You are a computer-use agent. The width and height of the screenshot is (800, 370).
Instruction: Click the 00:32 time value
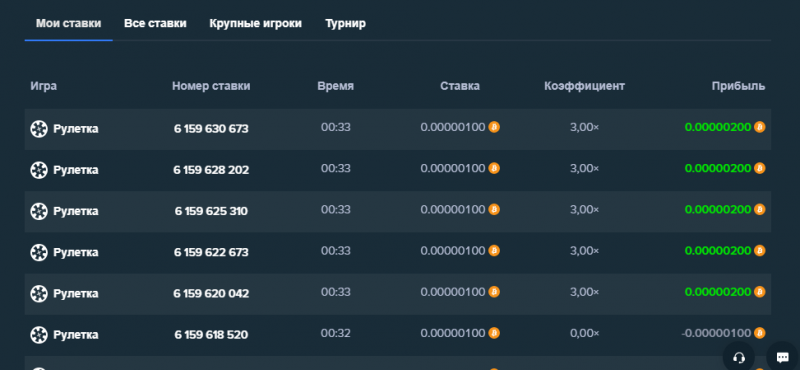click(x=336, y=333)
